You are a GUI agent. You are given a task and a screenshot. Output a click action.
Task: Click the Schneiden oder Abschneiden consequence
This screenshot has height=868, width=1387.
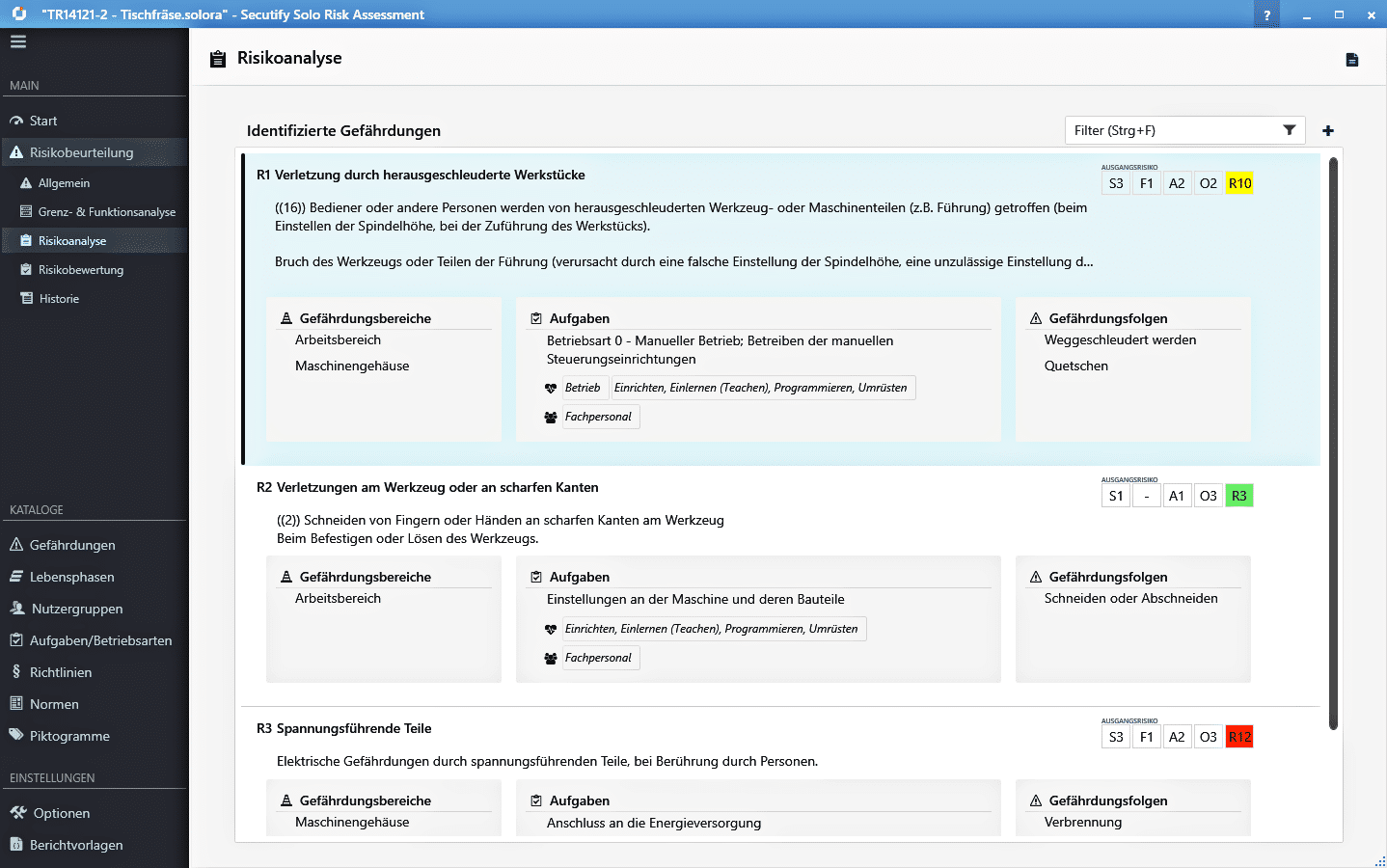coord(1130,598)
